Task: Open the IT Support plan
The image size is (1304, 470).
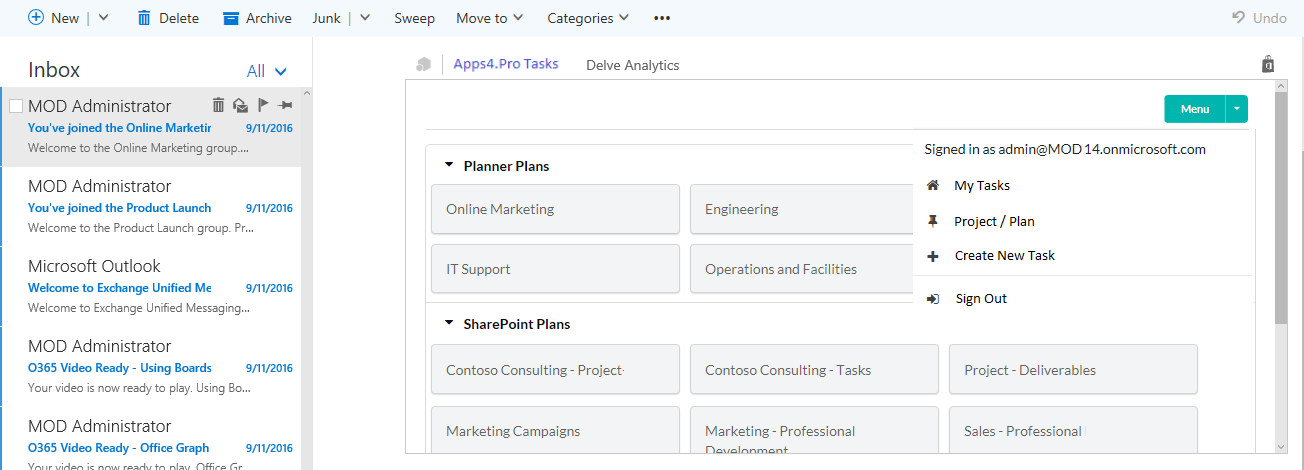Action: (x=555, y=269)
